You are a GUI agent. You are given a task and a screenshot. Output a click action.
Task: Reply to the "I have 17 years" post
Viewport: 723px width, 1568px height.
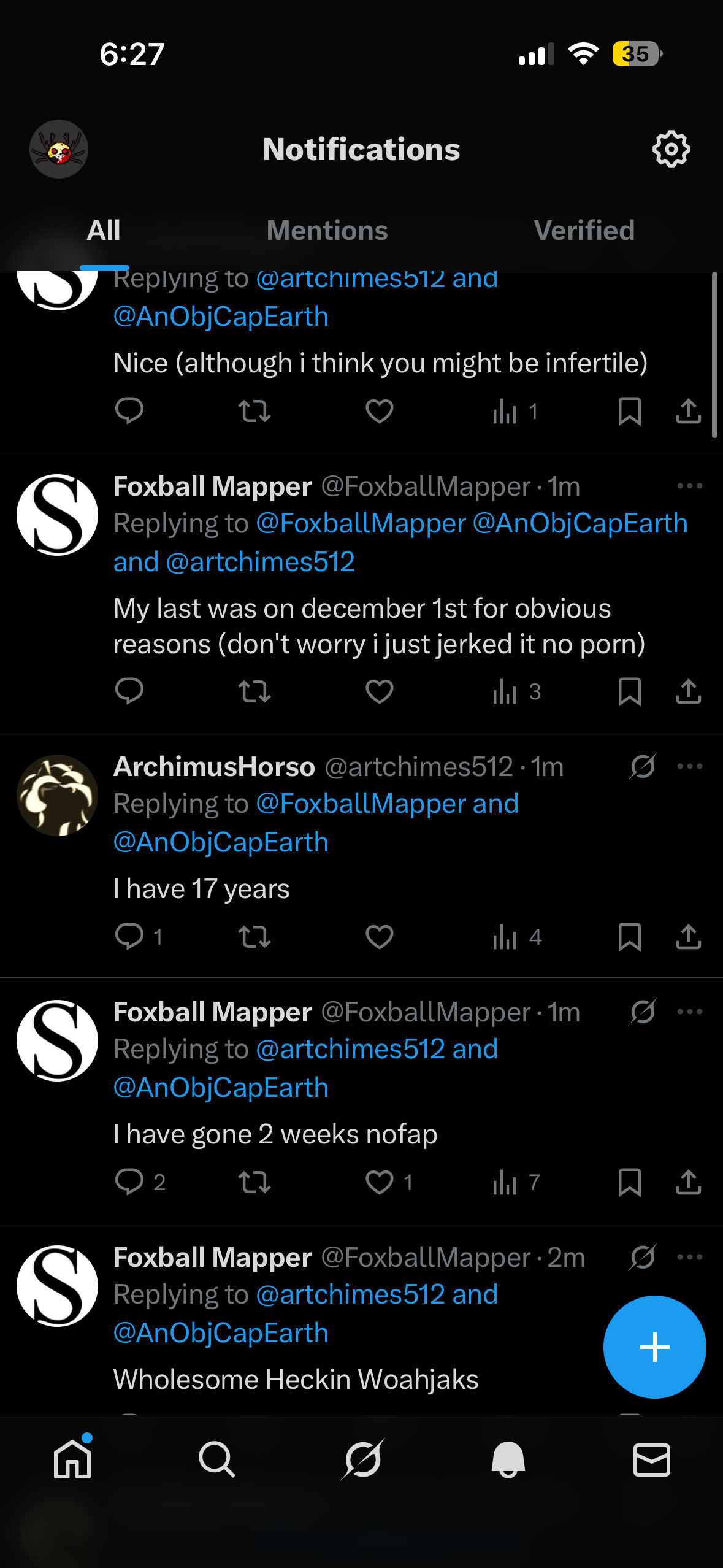129,937
